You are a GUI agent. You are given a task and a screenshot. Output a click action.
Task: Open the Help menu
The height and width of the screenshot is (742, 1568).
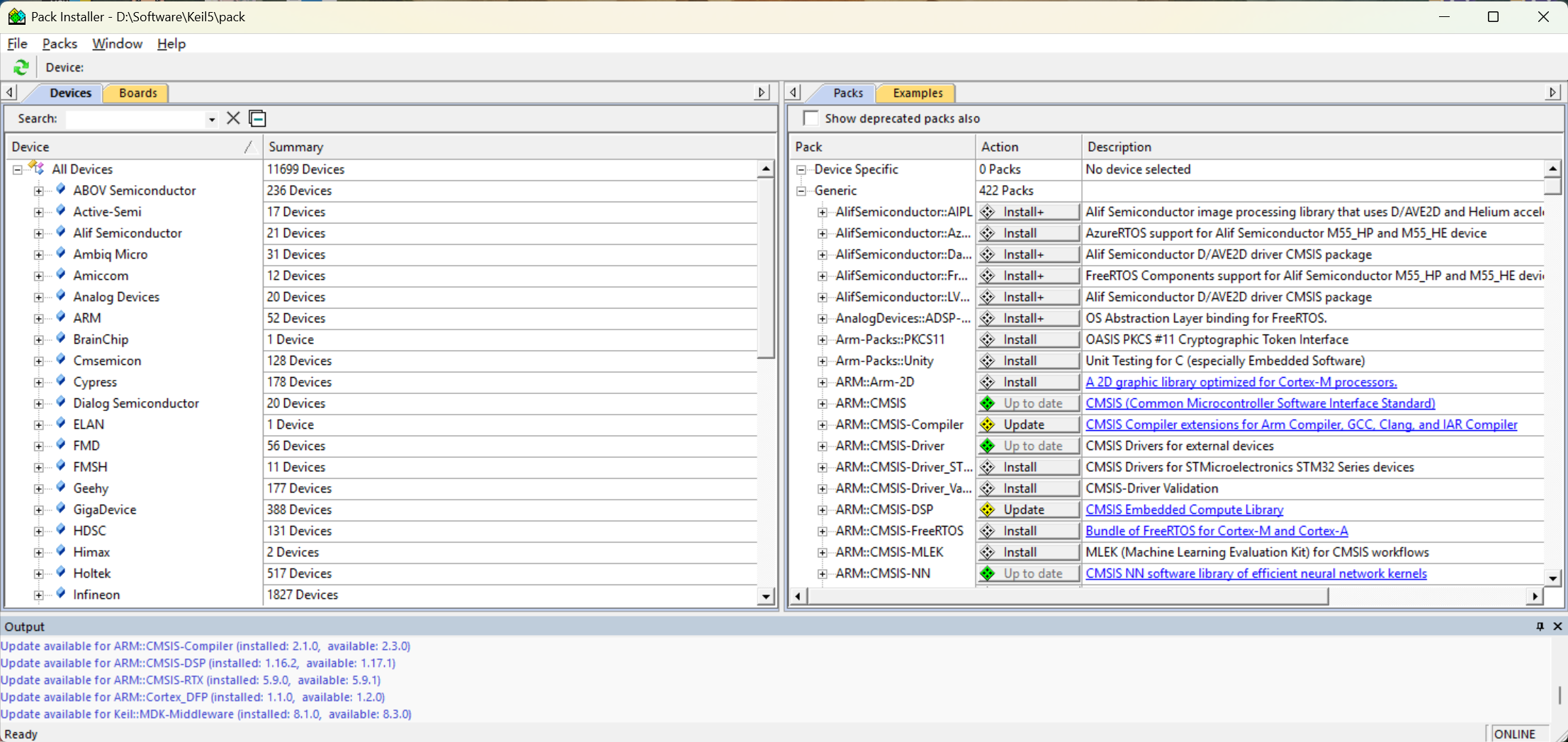coord(171,43)
